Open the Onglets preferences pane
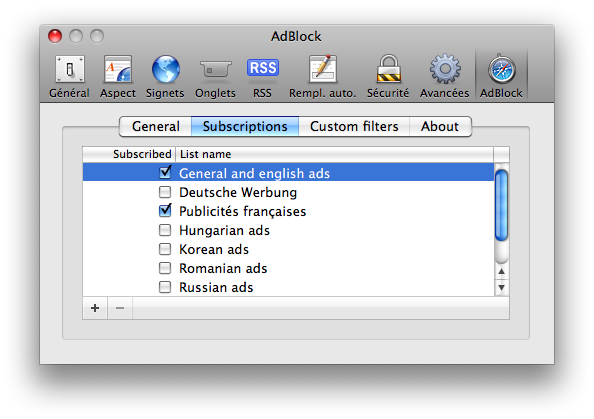Viewport: 594px width, 419px height. [x=215, y=77]
